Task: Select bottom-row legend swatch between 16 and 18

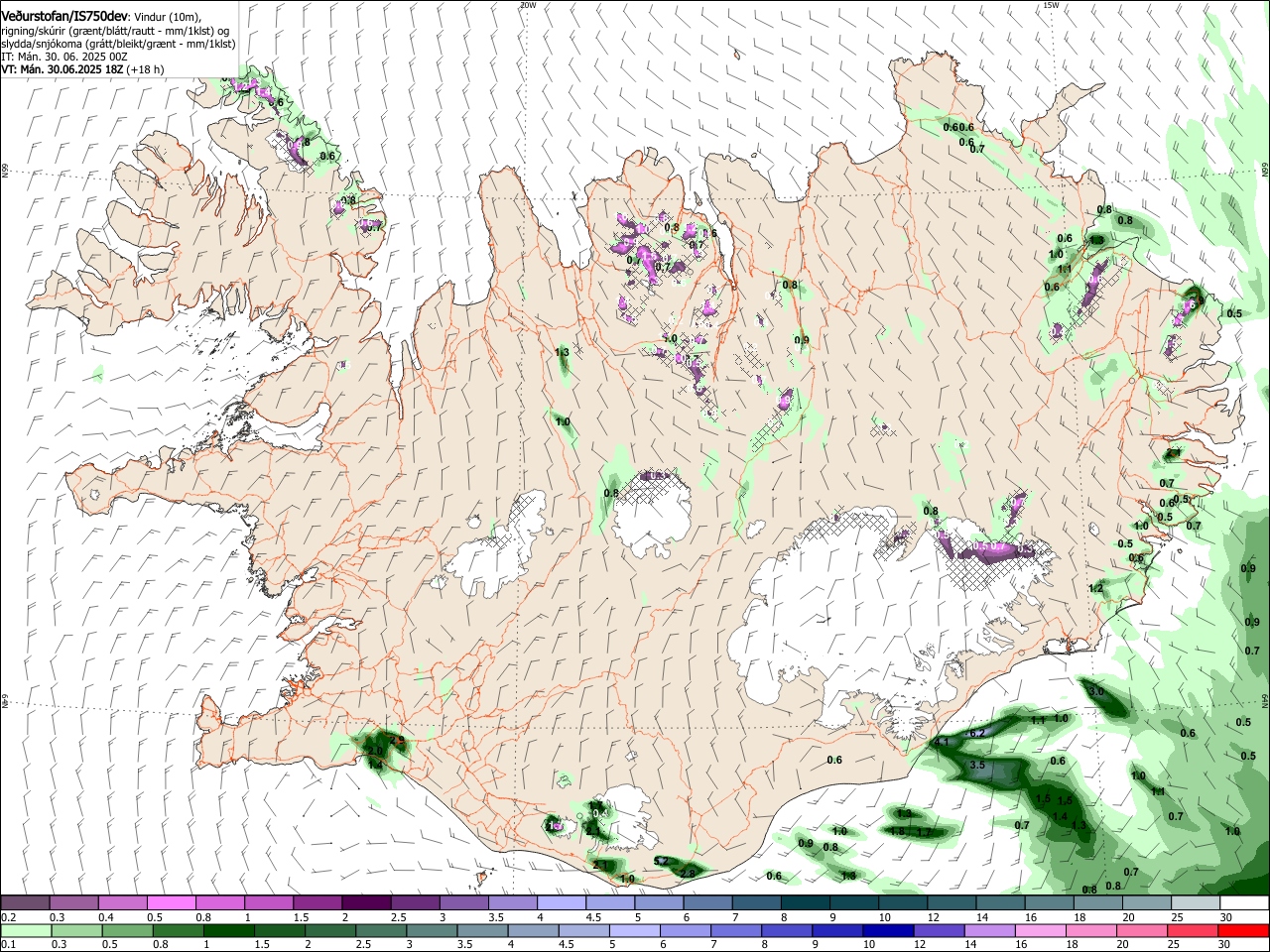Action: [x=1039, y=931]
